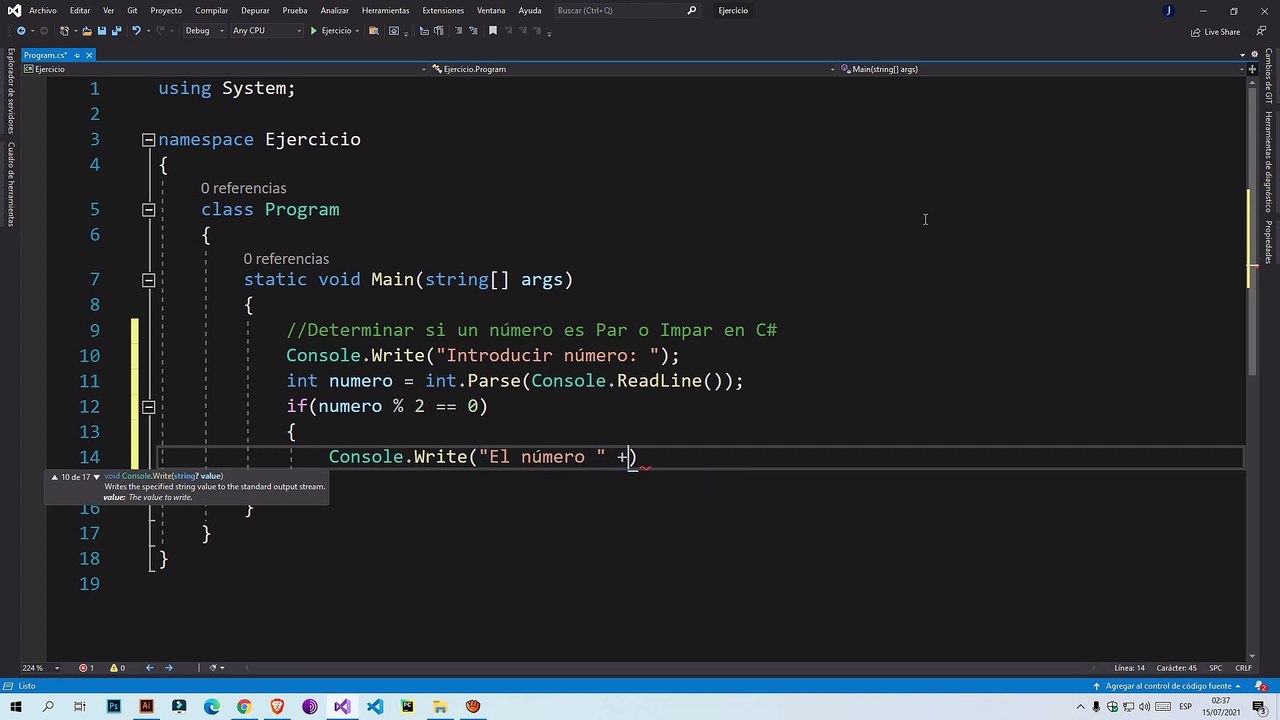Open the Herramientas menu
1280x720 pixels.
pyautogui.click(x=385, y=10)
